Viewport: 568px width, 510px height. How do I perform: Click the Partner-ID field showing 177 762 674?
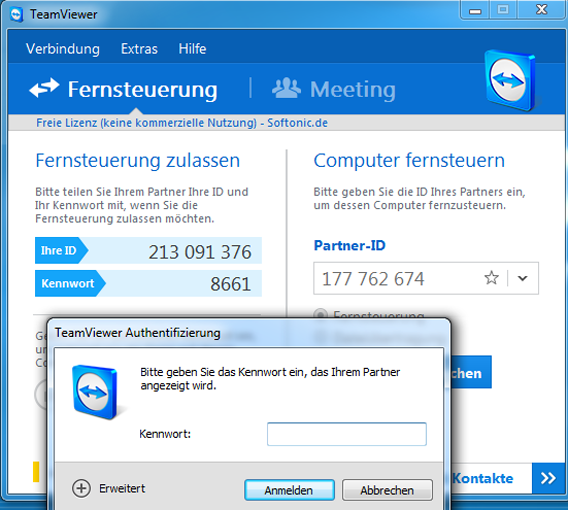[x=426, y=278]
